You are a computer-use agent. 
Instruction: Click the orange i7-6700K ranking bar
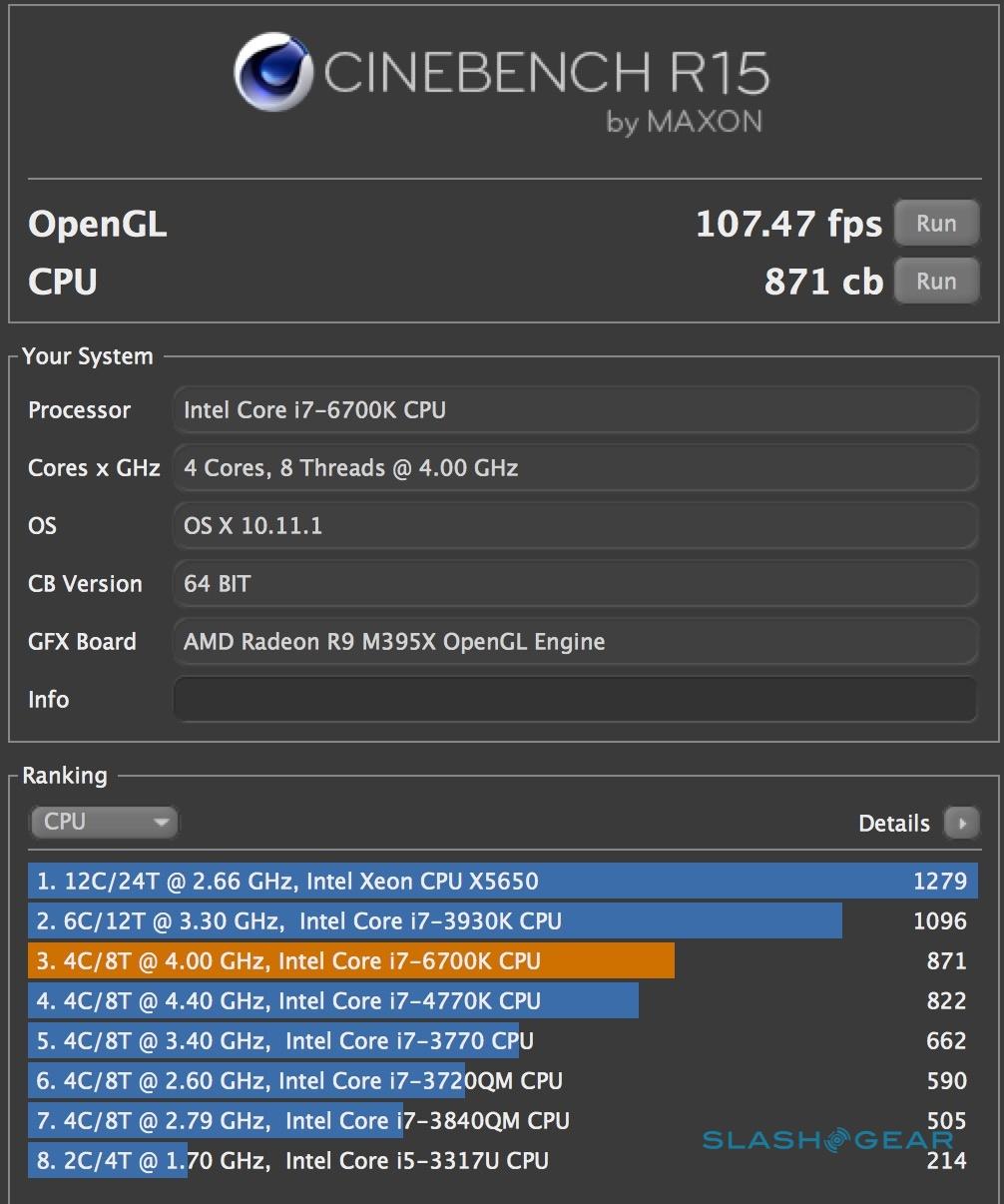(351, 961)
